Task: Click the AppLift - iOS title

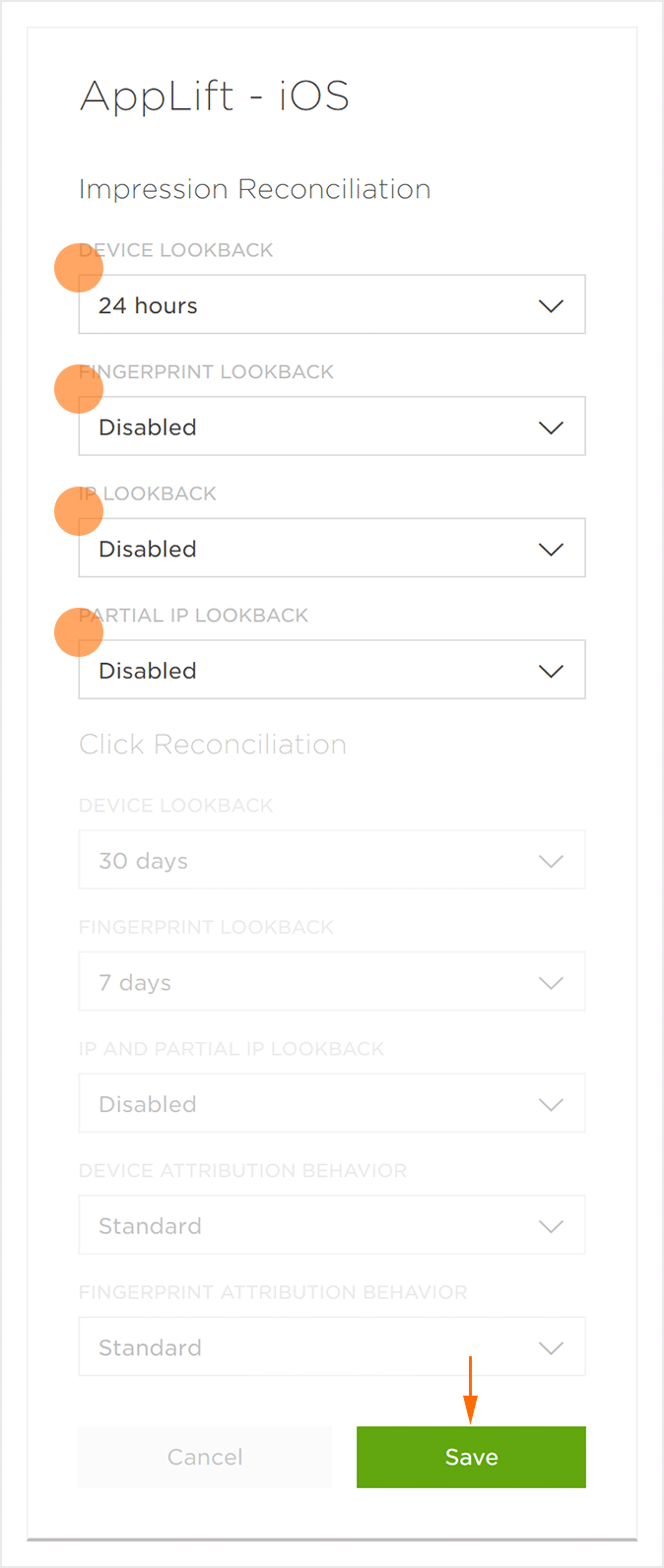Action: [215, 97]
